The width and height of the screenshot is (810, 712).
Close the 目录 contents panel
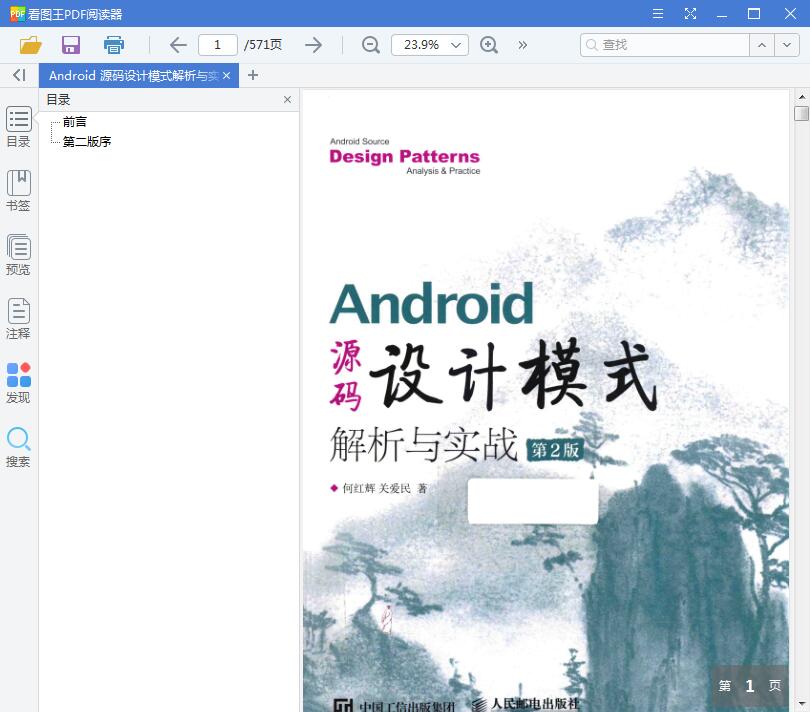point(287,99)
